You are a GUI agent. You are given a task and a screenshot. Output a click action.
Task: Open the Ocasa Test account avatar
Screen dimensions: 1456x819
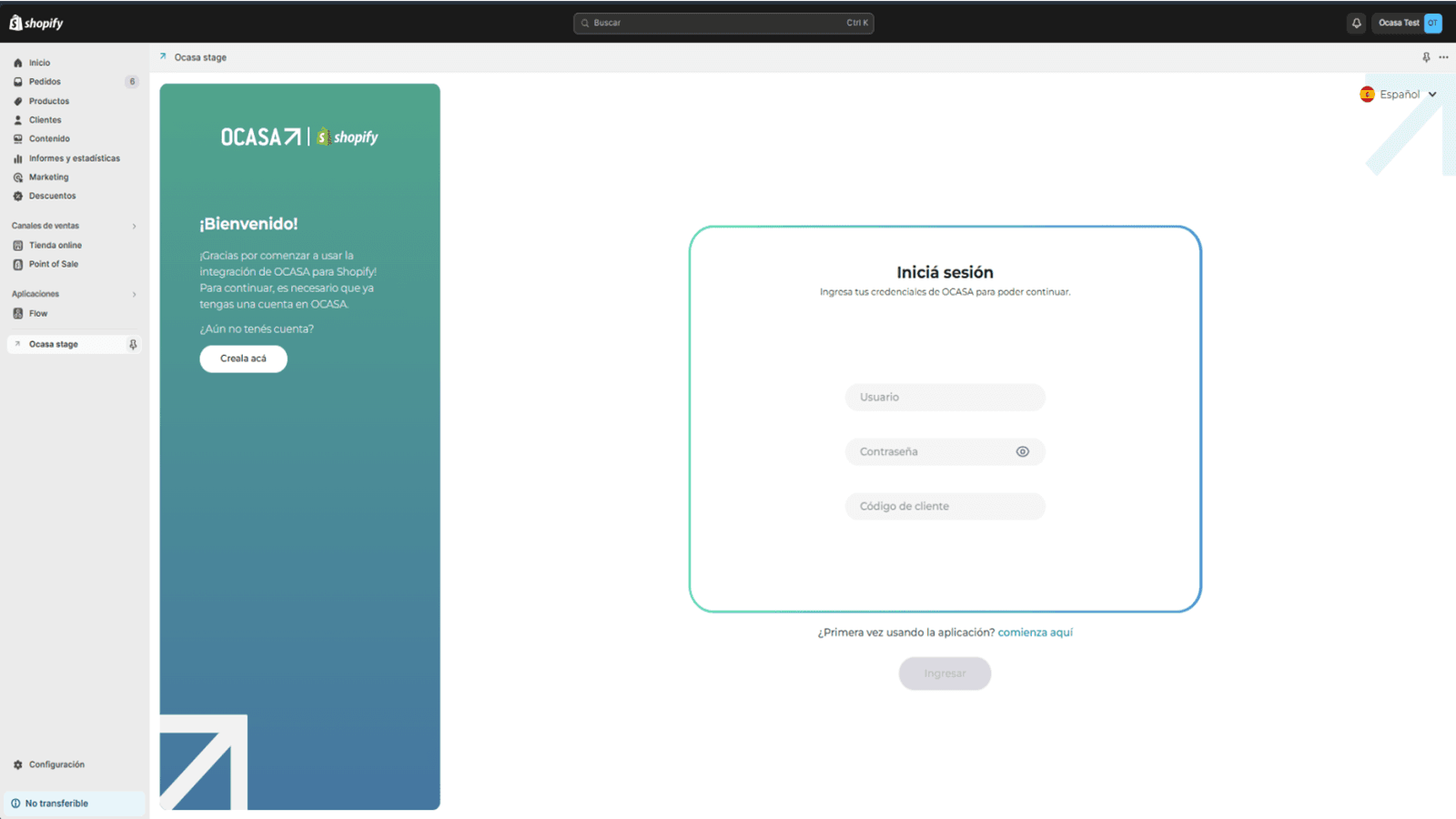click(x=1432, y=23)
